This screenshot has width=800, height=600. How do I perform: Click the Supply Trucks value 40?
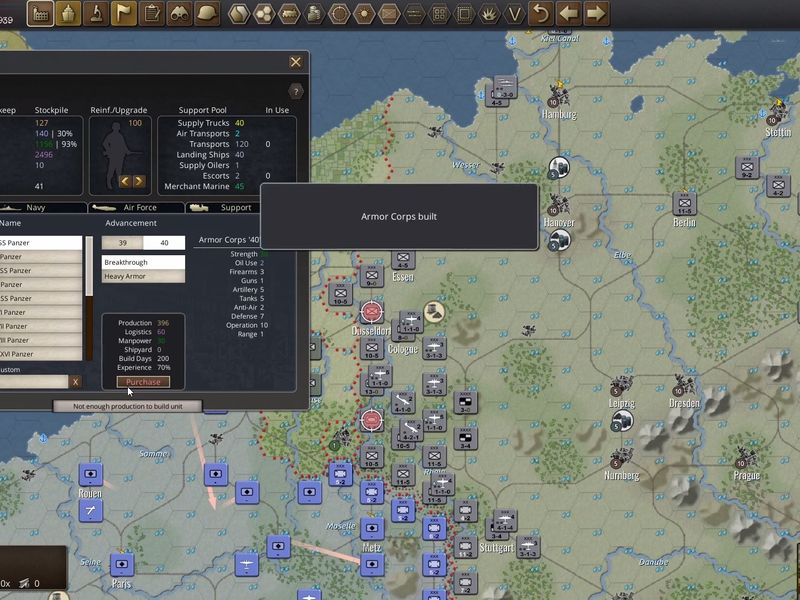point(239,123)
